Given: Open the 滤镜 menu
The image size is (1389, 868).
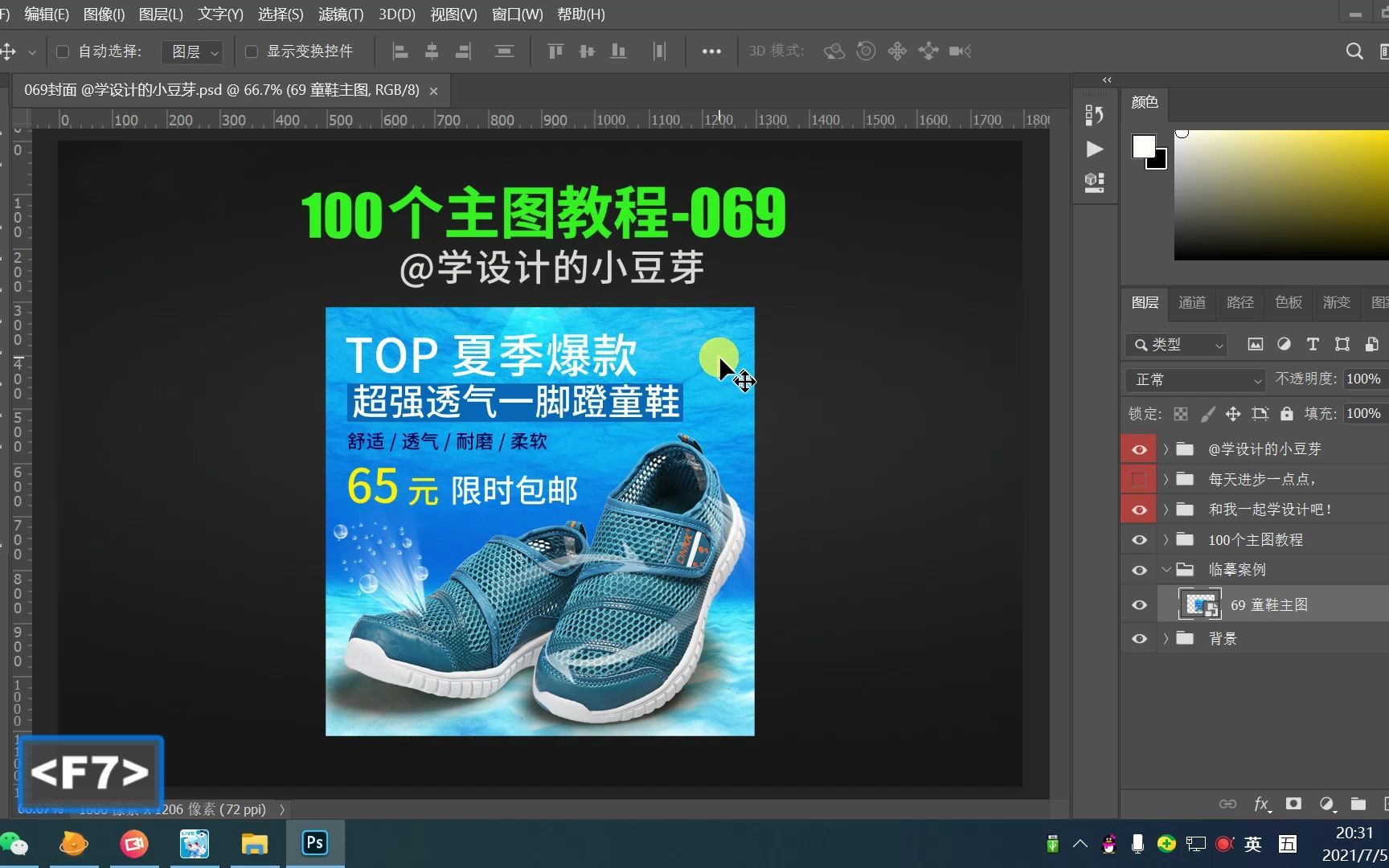Looking at the screenshot, I should click(339, 14).
